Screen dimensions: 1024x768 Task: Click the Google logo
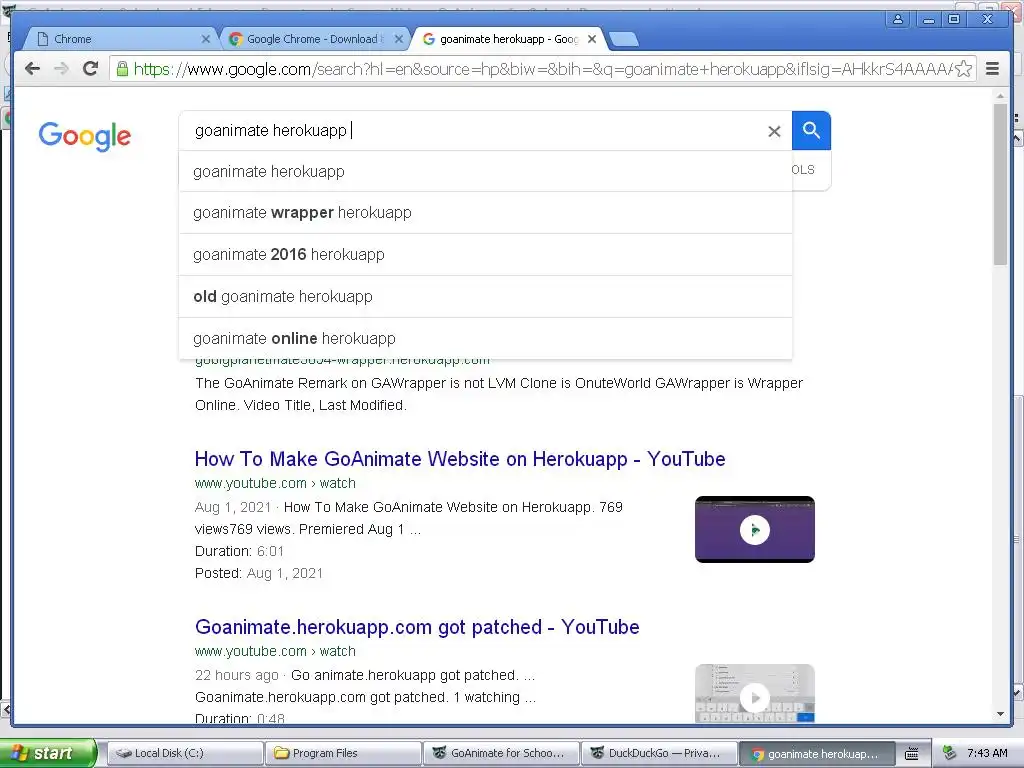click(85, 136)
